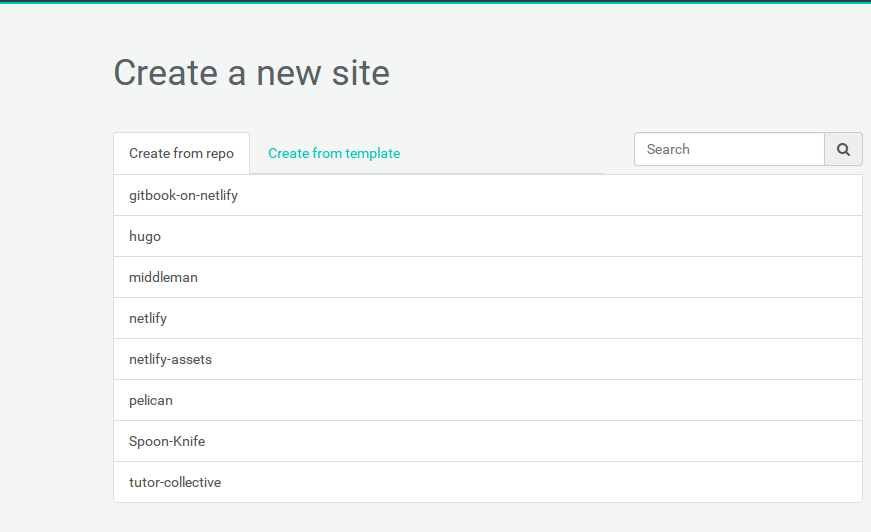The width and height of the screenshot is (871, 532).
Task: Select the pelican repo row
Action: pos(488,401)
